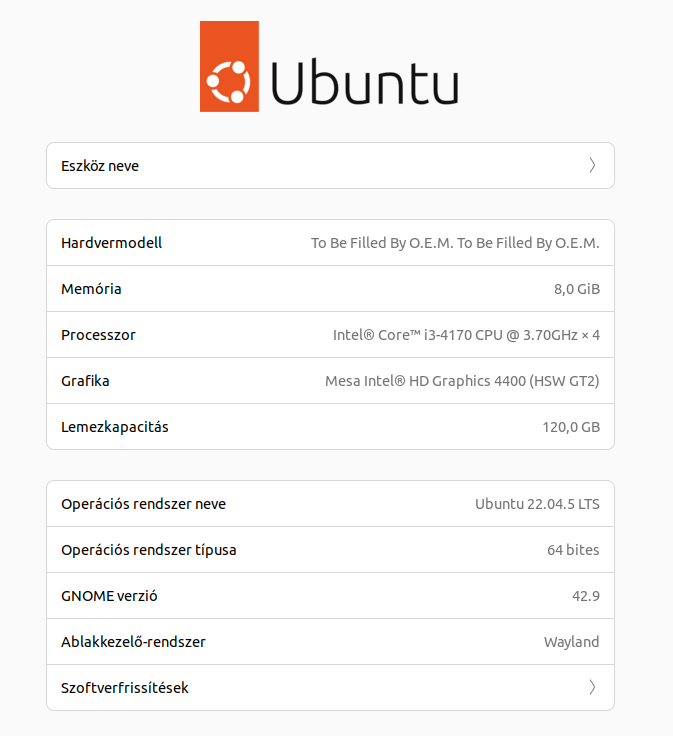673x736 pixels.
Task: Select the Lemezkapacitás row label
Action: (115, 427)
